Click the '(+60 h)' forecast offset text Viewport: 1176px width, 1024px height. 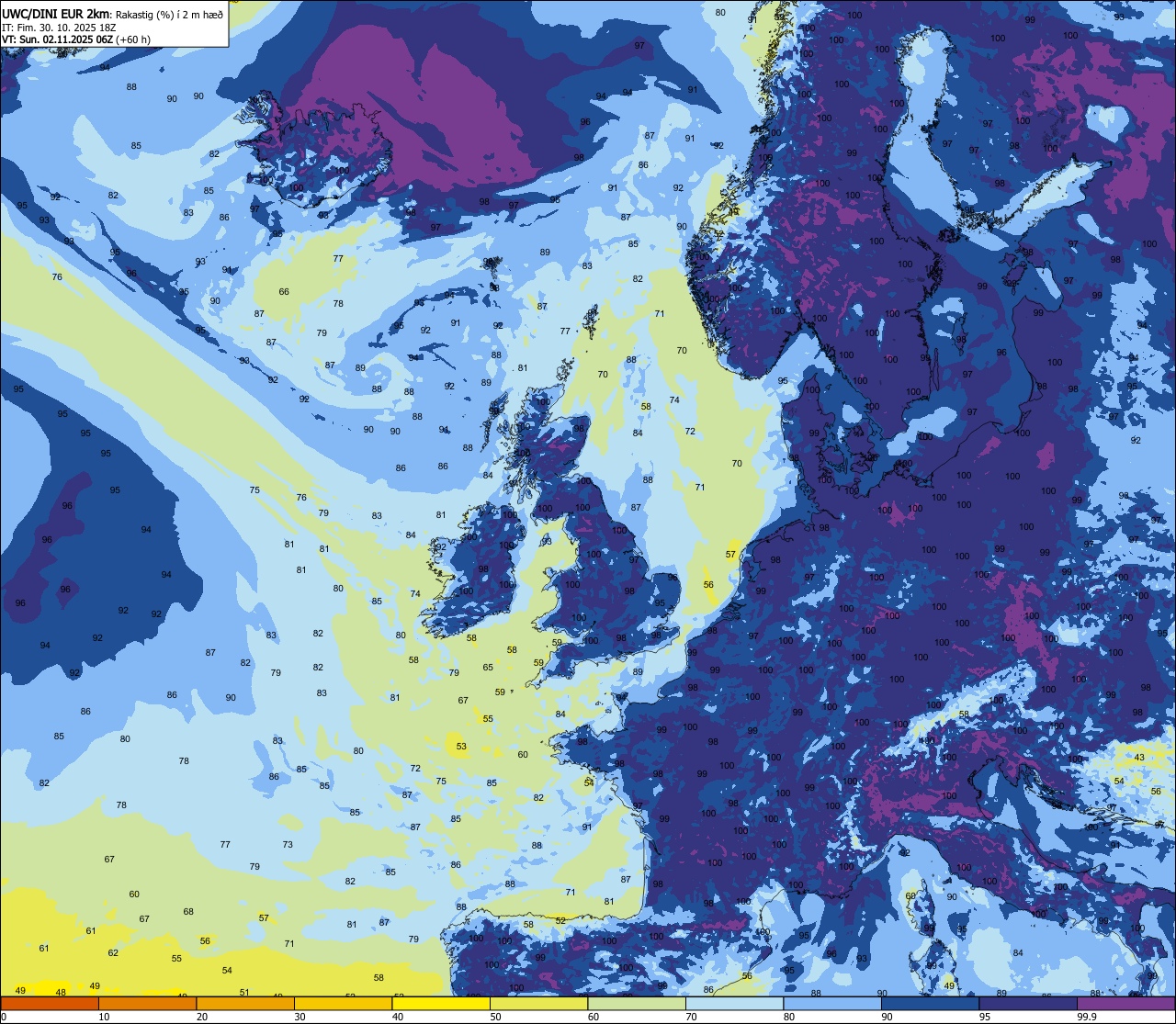point(133,39)
